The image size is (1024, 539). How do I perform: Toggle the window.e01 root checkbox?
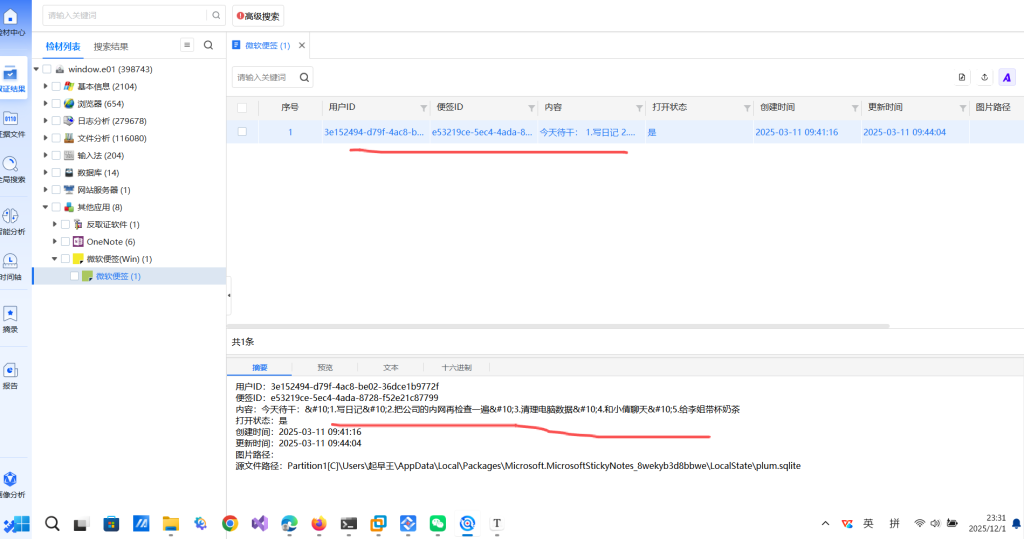pos(47,69)
